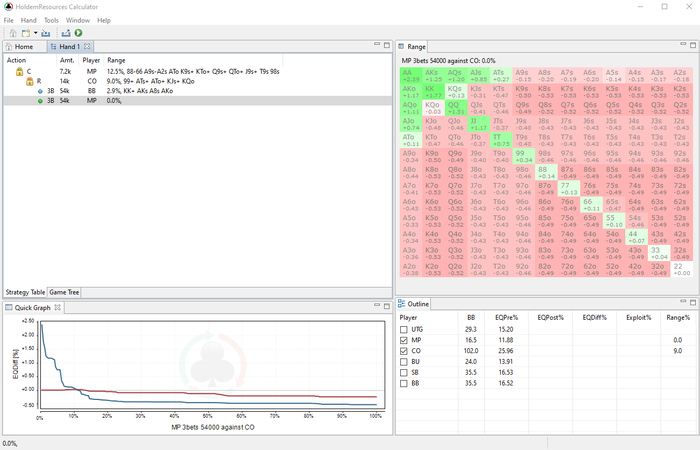Select CO range 9.0%, 99+ ATs+

[150, 81]
